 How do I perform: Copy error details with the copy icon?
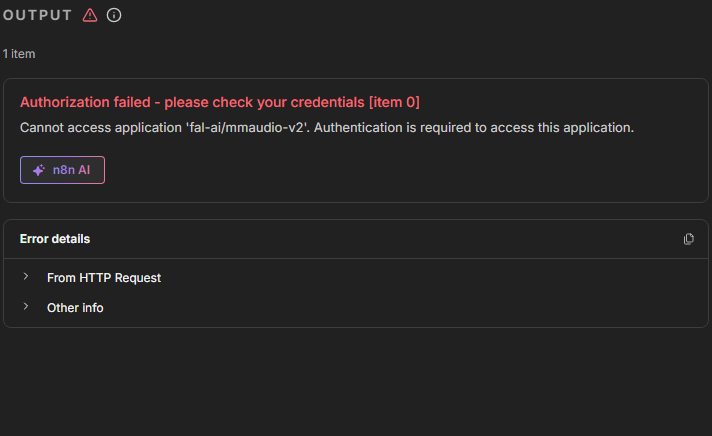click(x=688, y=239)
